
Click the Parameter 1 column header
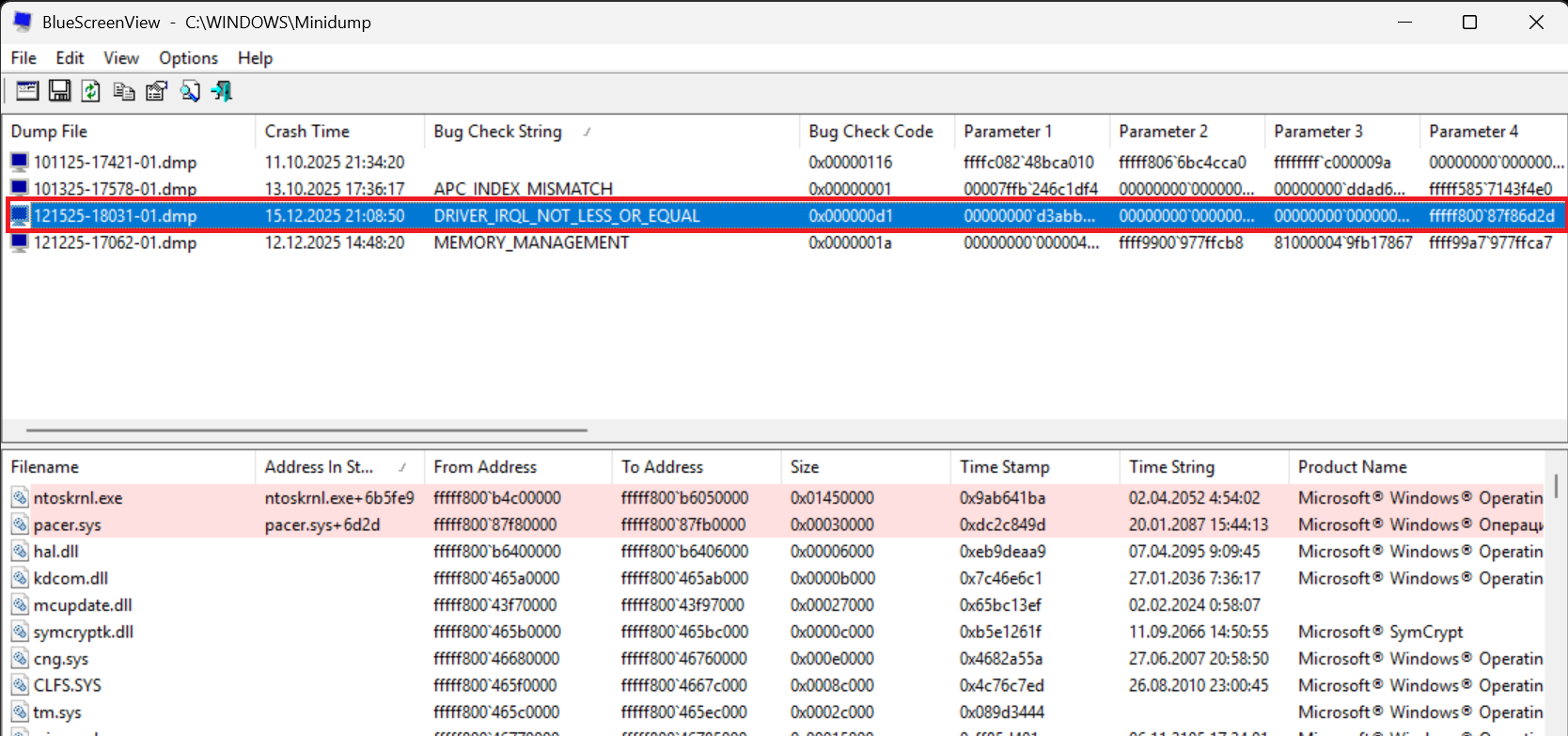pos(1032,132)
